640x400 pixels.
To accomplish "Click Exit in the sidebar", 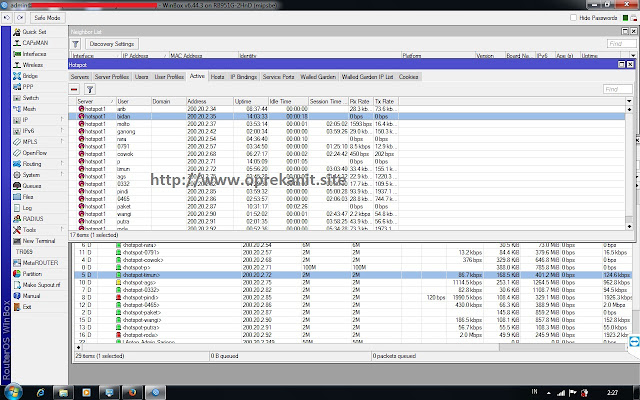I will [x=27, y=307].
